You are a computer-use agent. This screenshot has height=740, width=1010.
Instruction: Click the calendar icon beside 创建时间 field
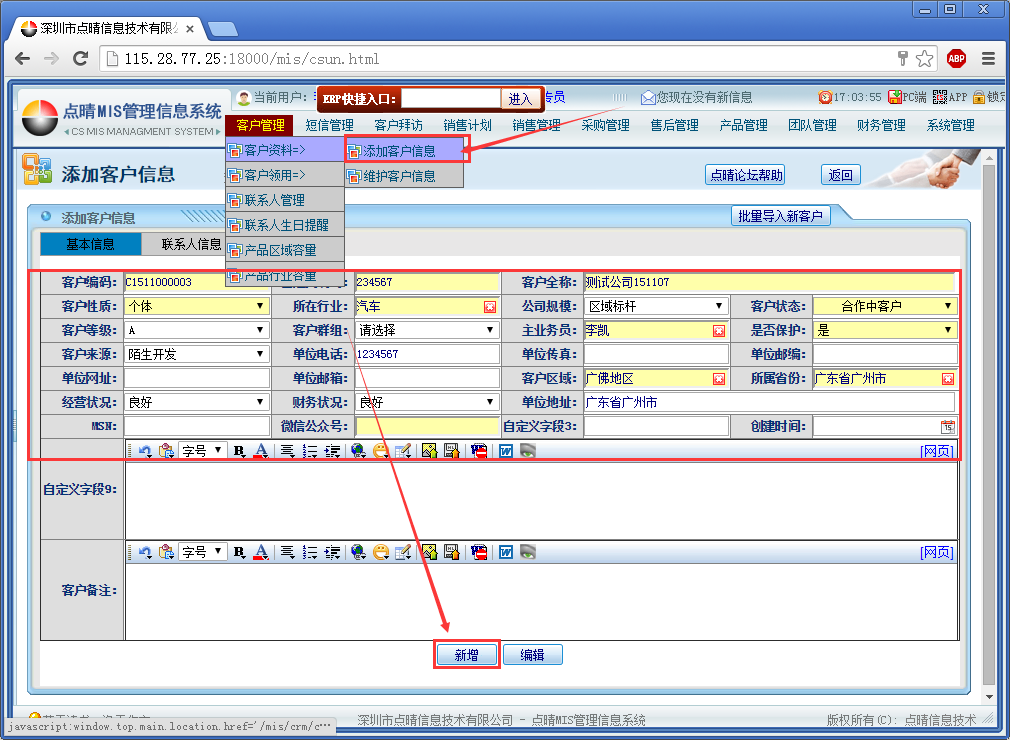point(947,427)
